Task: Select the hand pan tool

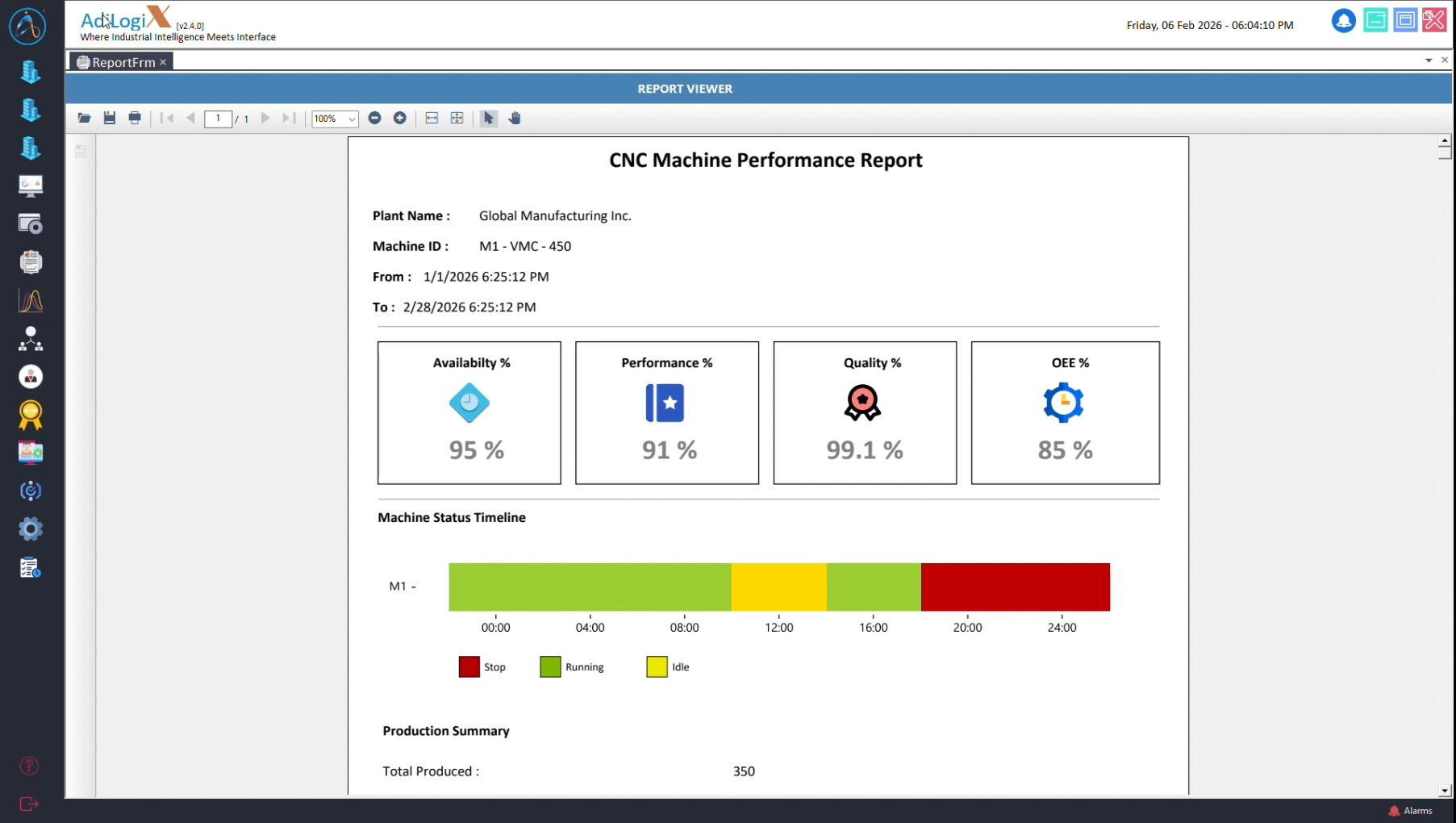Action: (x=515, y=118)
